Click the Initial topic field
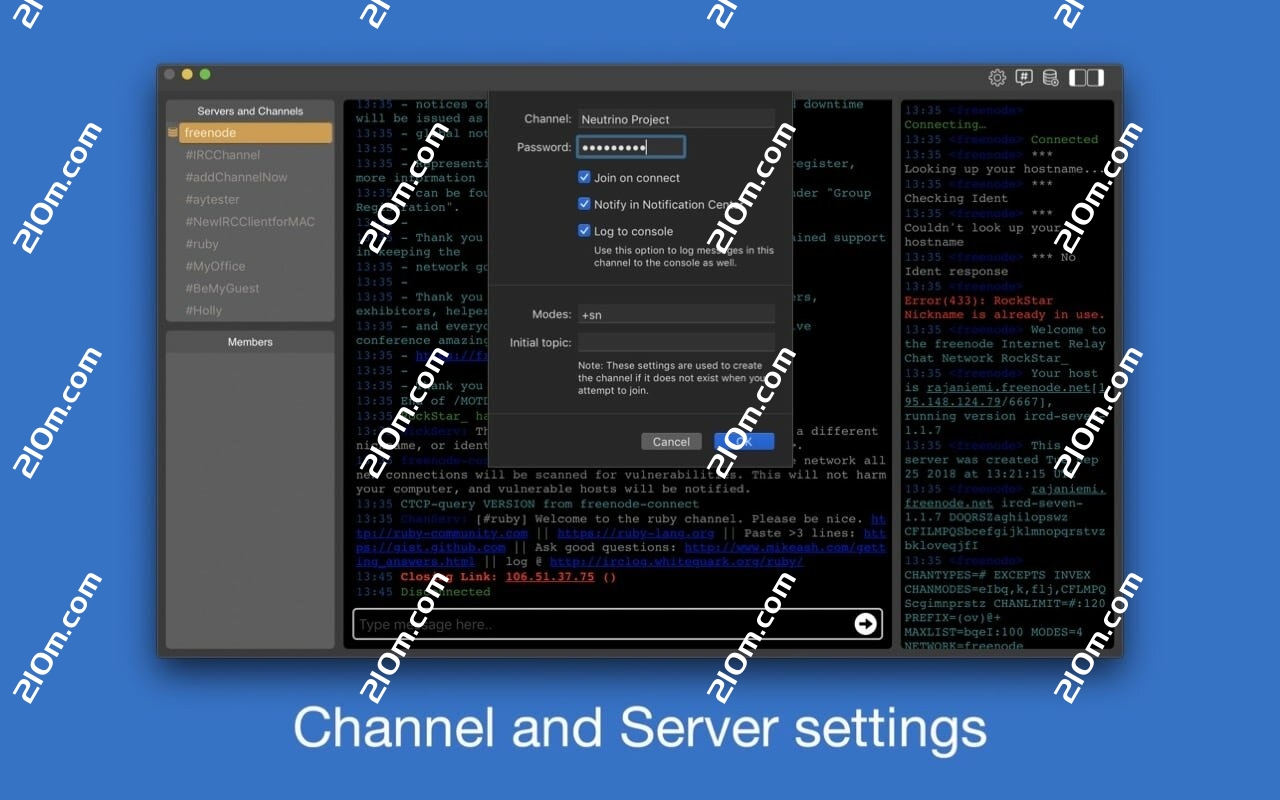The width and height of the screenshot is (1280, 800). [676, 342]
